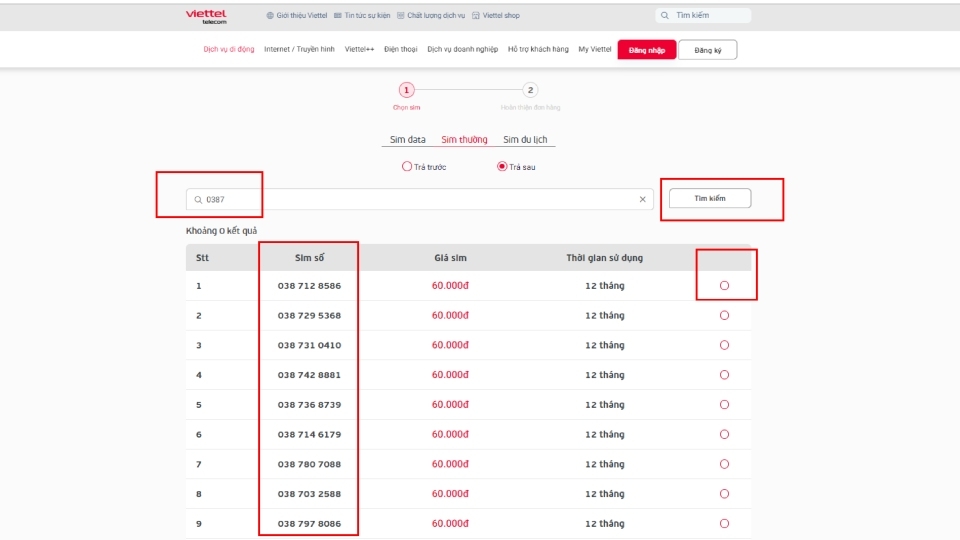Open My Viettel menu item
960x540 pixels.
pyautogui.click(x=594, y=49)
